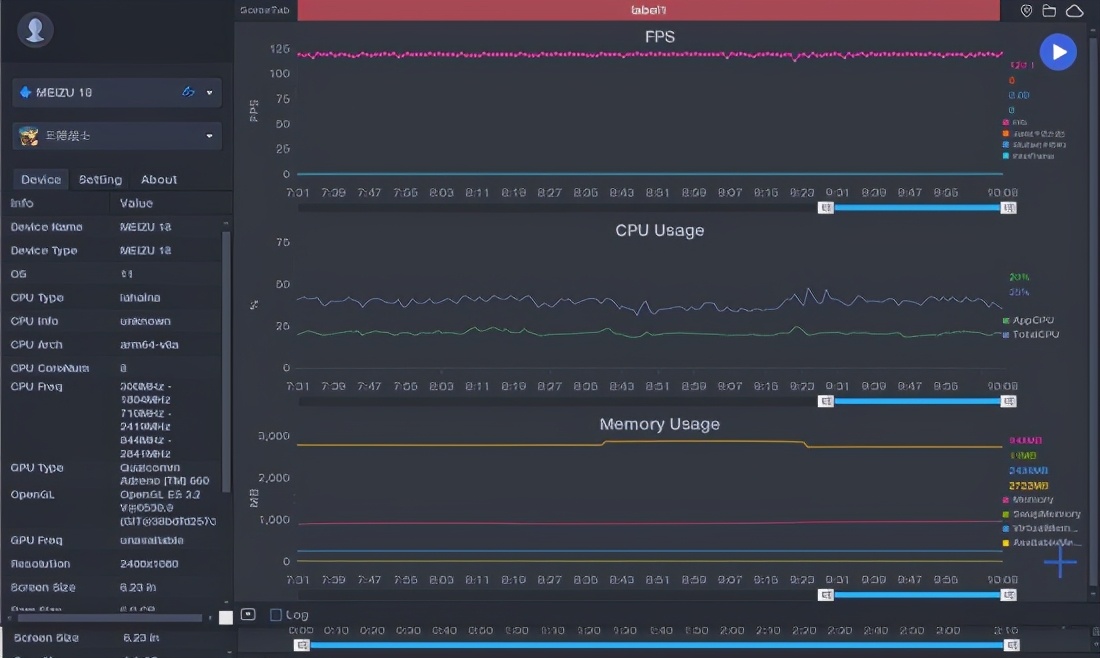Open the MEIZU 18 device dropdown arrow
Image resolution: width=1100 pixels, height=658 pixels.
(x=209, y=93)
